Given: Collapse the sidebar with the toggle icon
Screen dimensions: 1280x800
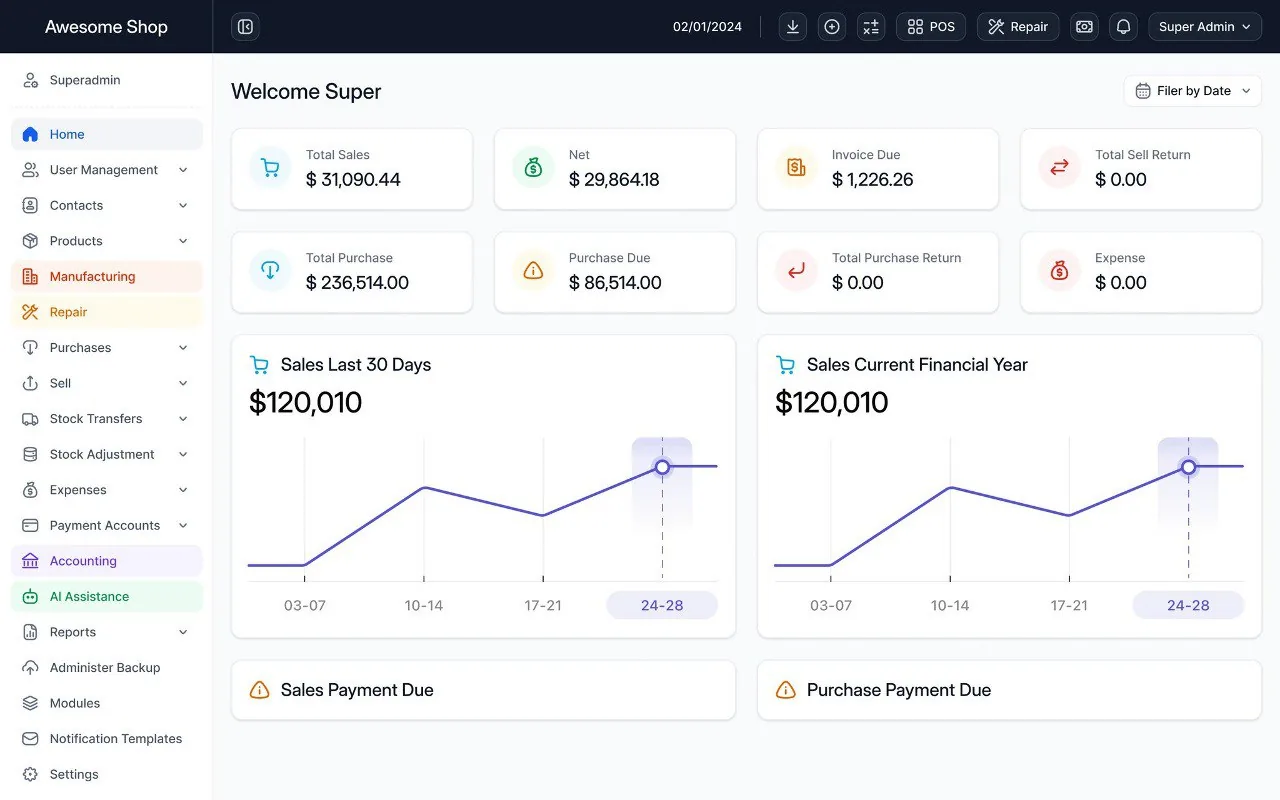Looking at the screenshot, I should [245, 27].
